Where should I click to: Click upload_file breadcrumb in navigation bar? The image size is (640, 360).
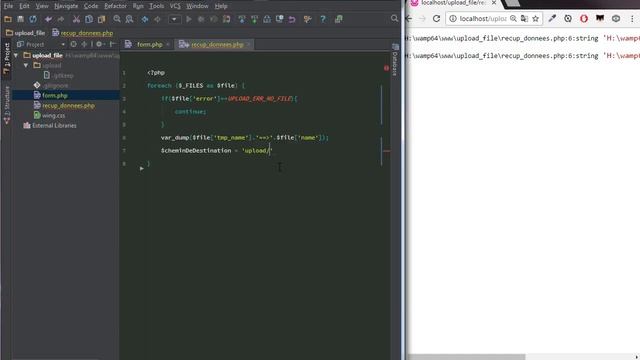click(x=25, y=33)
